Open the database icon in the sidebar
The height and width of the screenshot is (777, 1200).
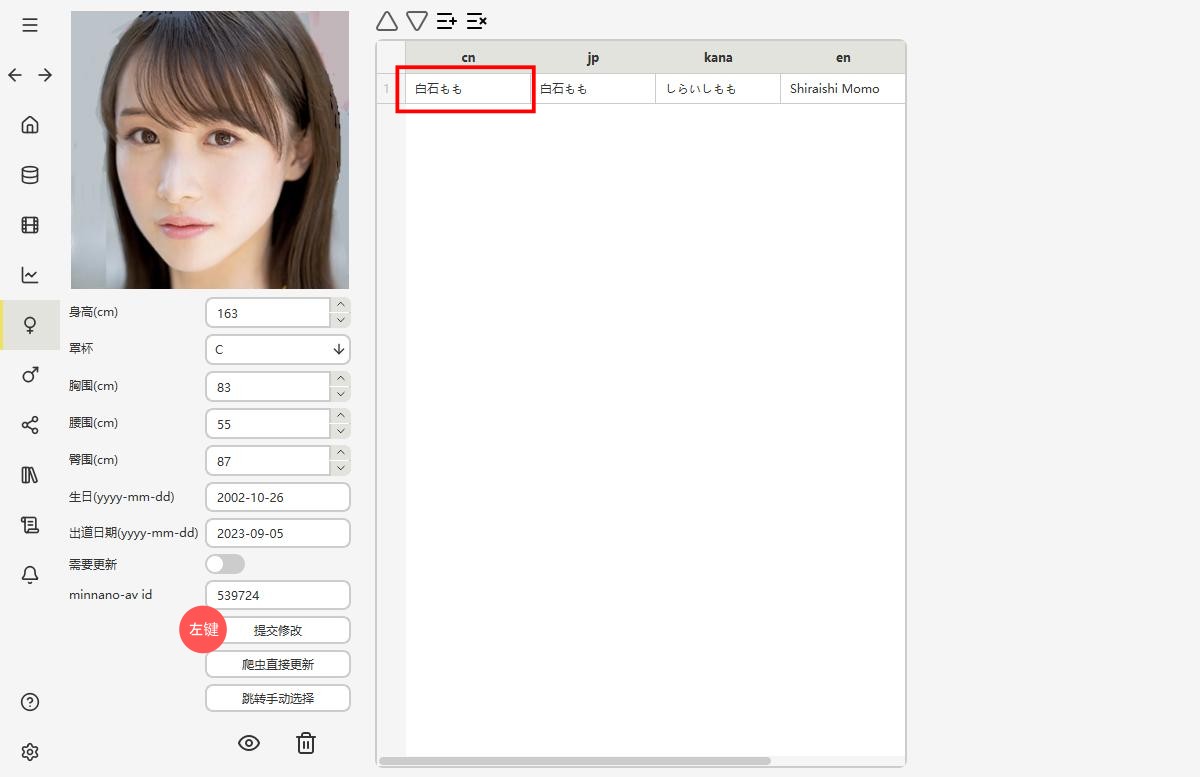[30, 175]
